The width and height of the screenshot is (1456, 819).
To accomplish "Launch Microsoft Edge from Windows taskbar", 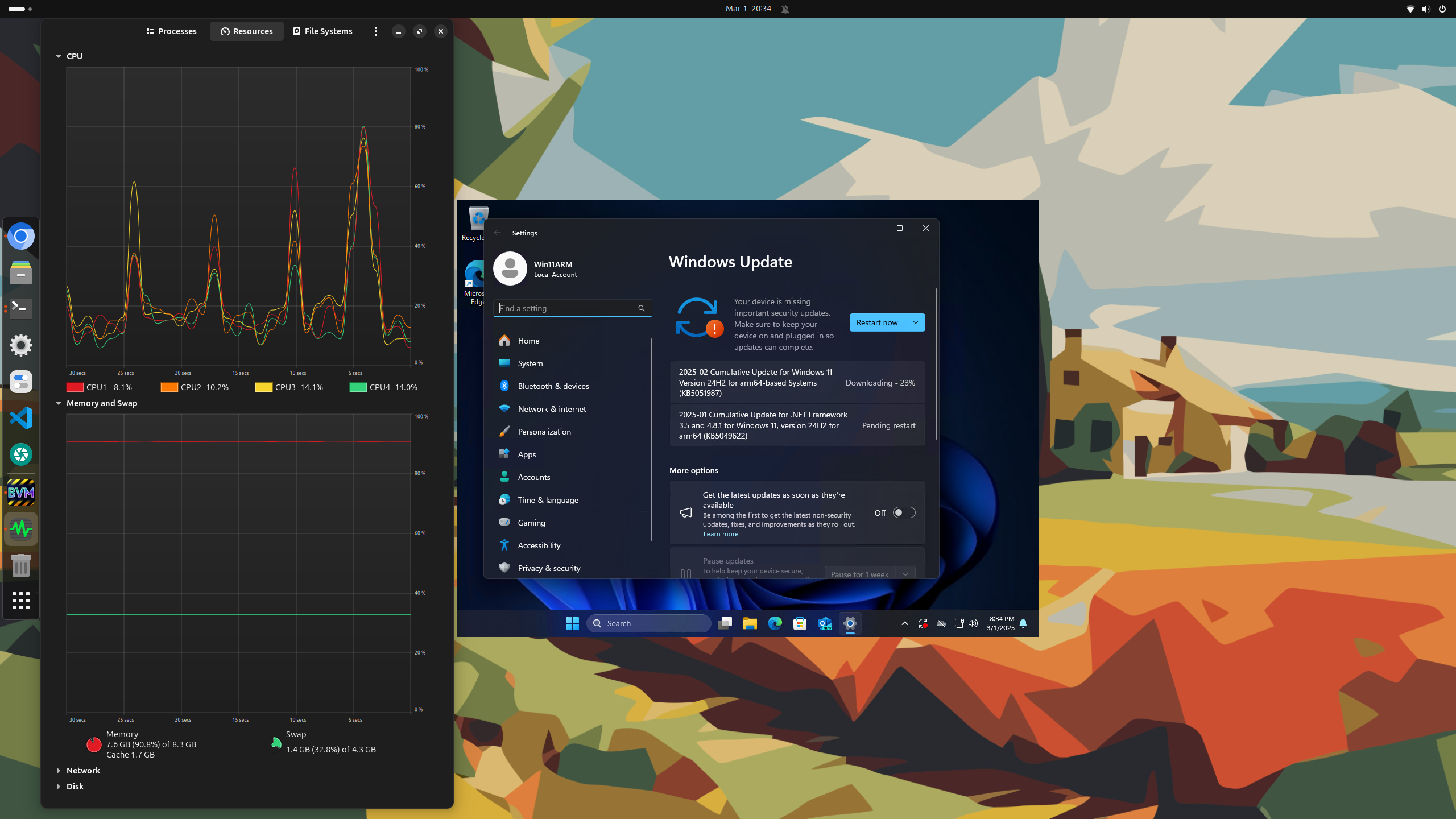I will pyautogui.click(x=775, y=623).
